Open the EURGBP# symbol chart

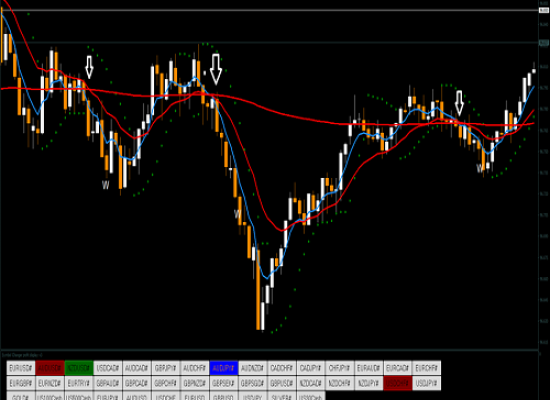[21, 383]
